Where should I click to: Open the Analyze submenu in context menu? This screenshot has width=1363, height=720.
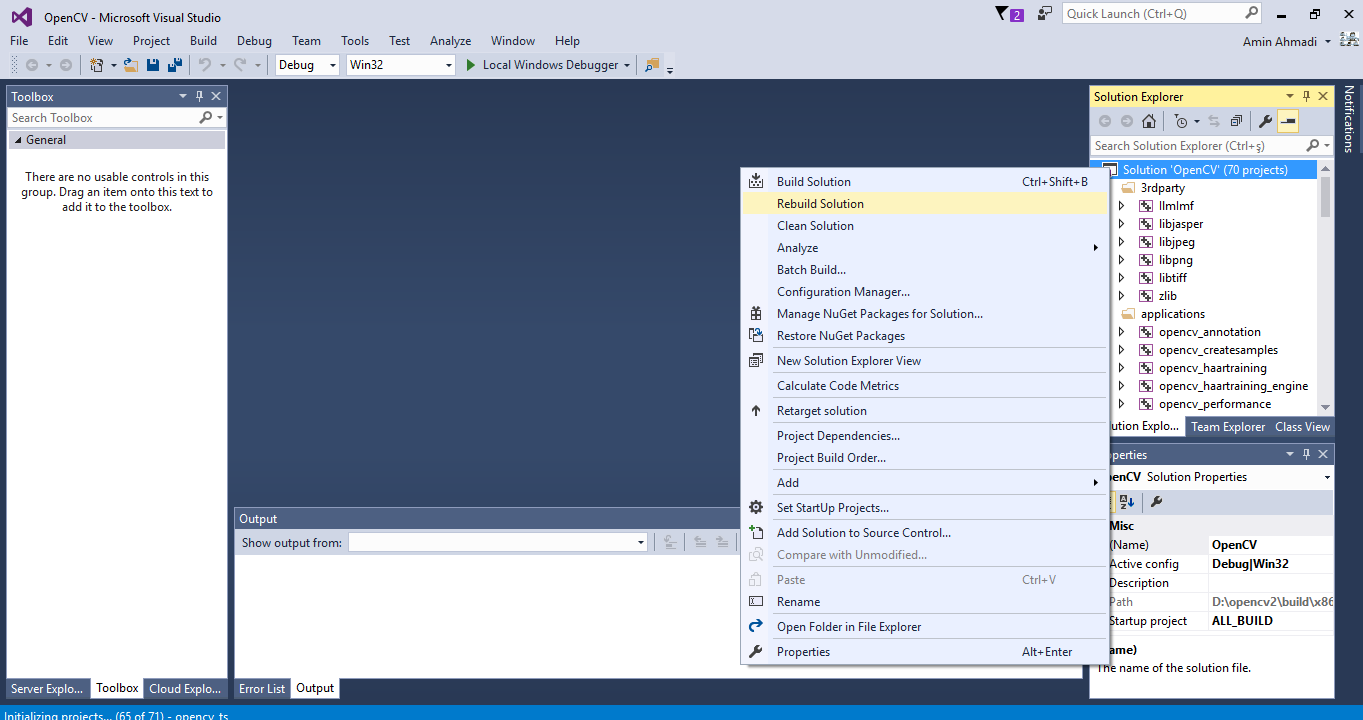[x=925, y=247]
